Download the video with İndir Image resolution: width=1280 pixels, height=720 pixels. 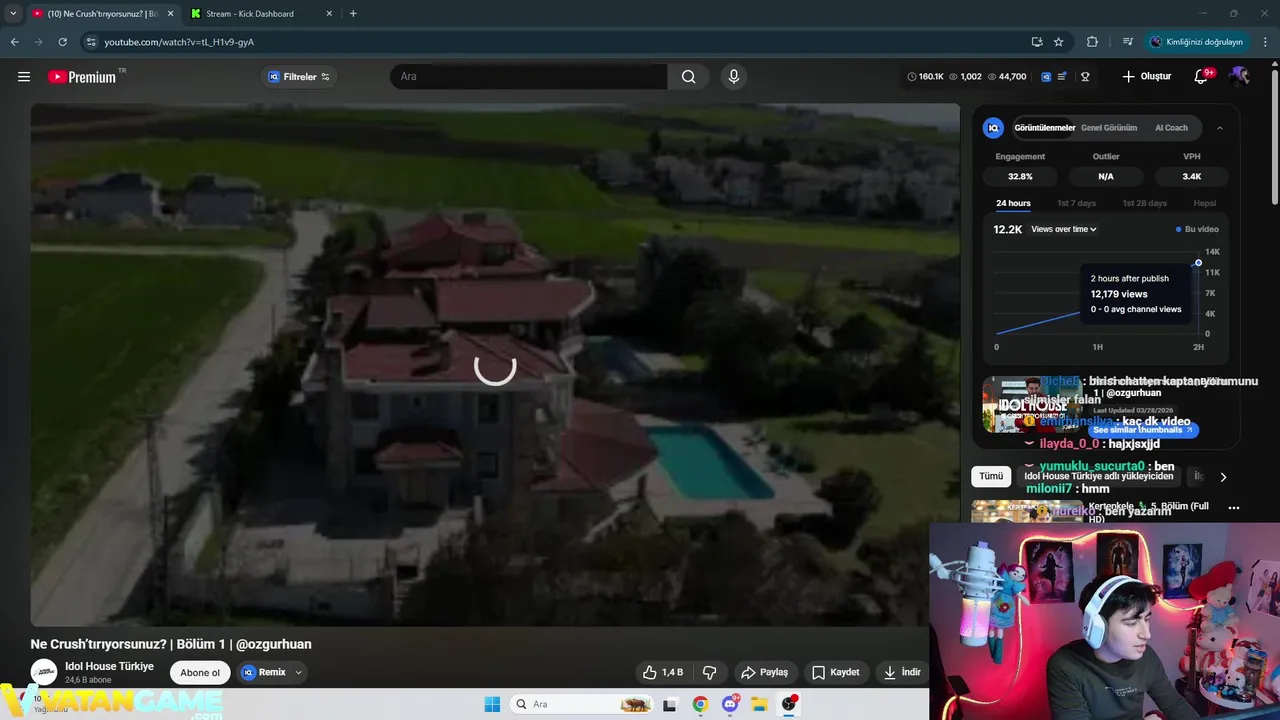point(901,672)
